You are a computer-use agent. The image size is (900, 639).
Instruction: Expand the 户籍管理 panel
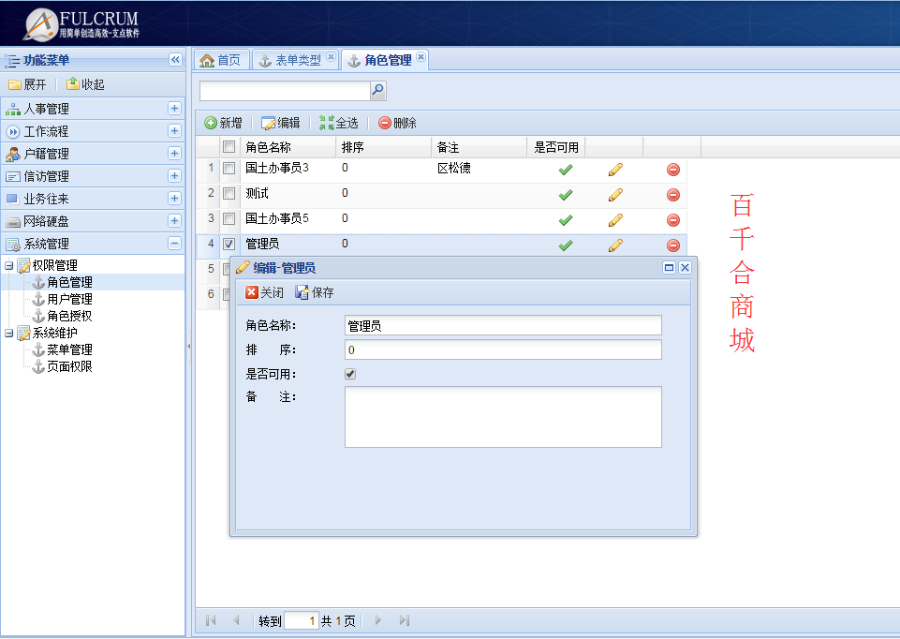[x=174, y=153]
